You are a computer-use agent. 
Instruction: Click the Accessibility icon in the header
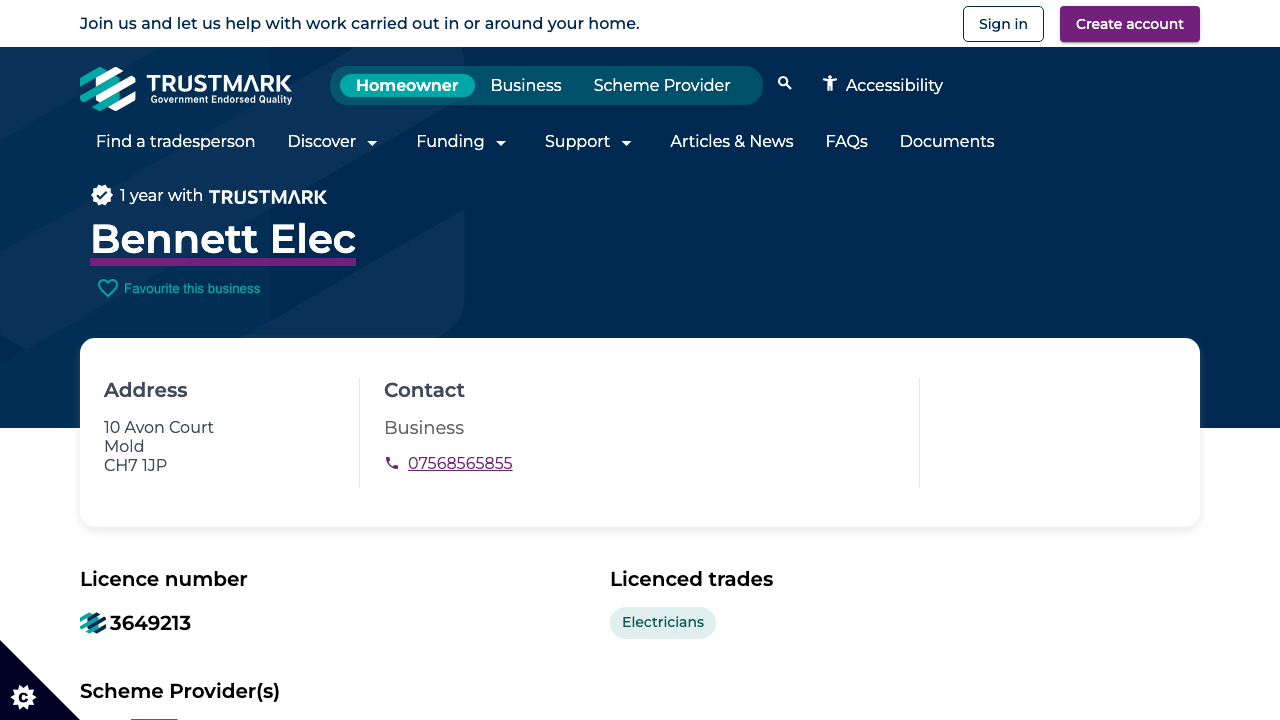point(828,85)
